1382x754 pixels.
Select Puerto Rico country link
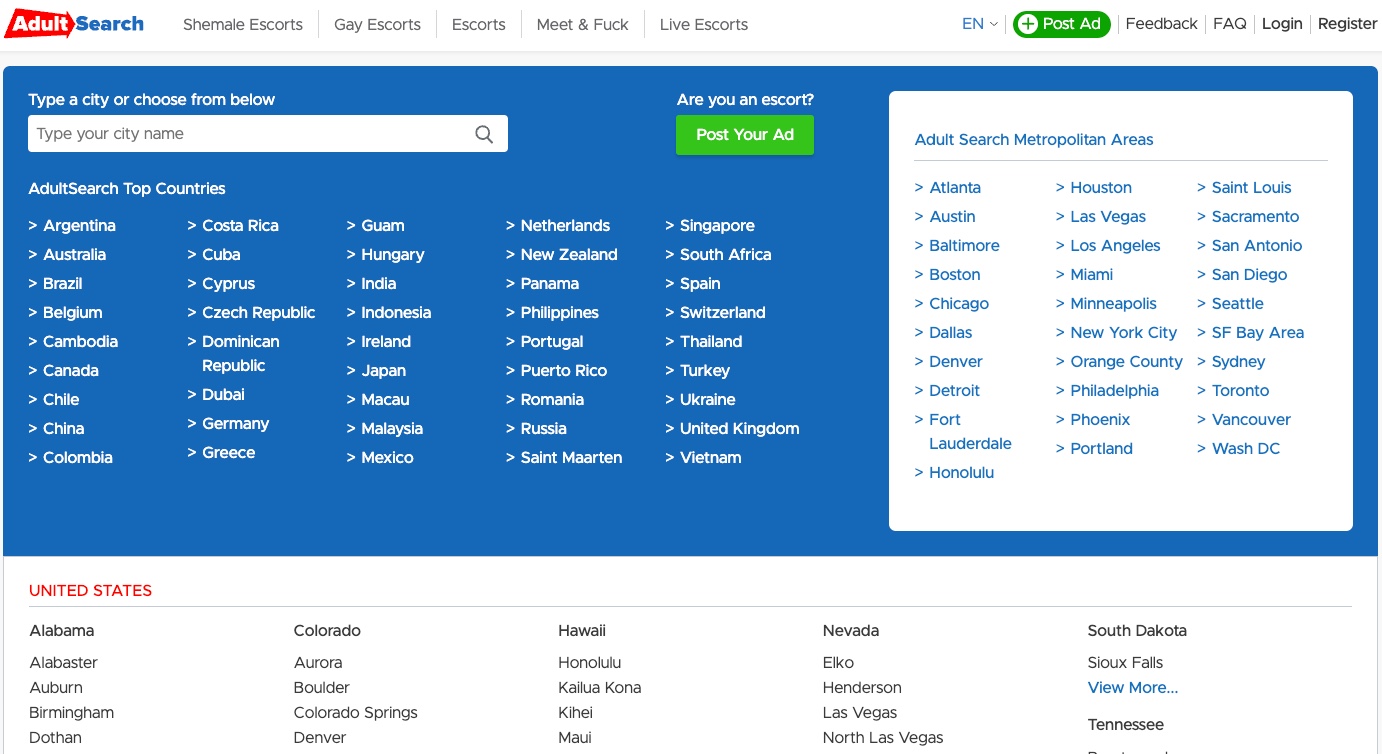coord(563,371)
